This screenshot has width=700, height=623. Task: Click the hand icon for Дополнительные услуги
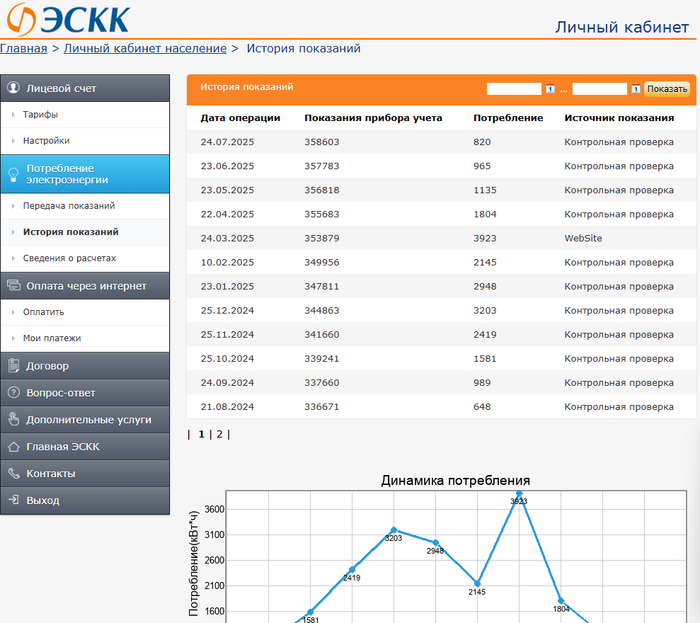point(14,420)
